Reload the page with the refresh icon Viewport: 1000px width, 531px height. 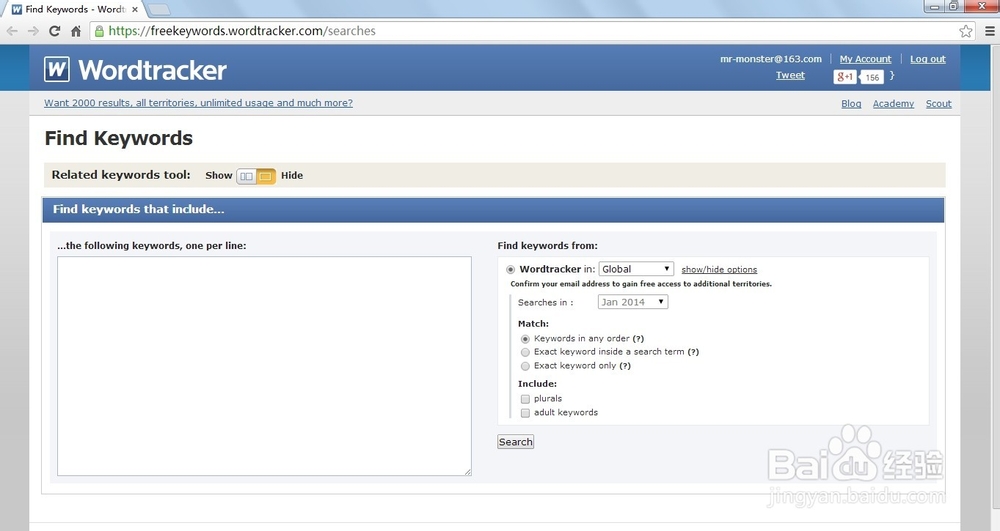point(54,31)
